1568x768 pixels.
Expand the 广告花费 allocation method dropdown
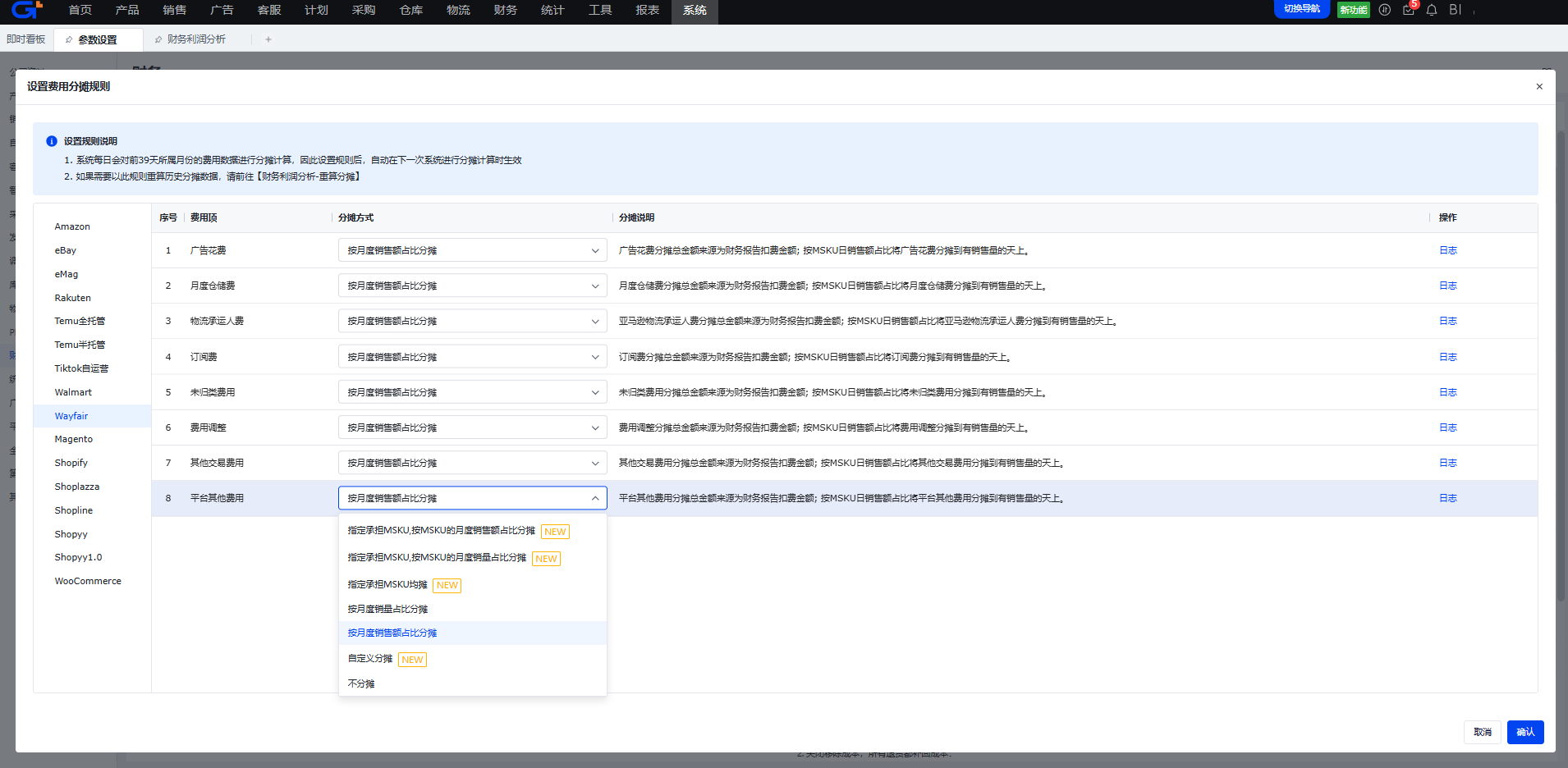click(x=472, y=250)
